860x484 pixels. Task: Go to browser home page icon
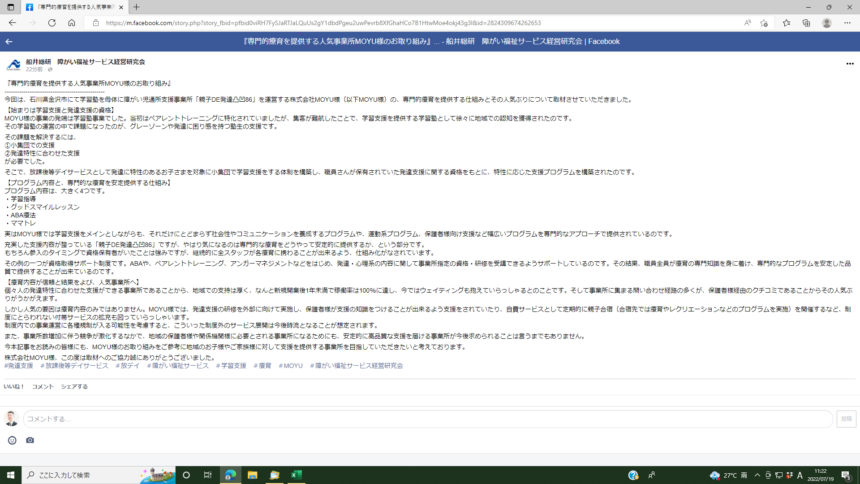point(71,23)
